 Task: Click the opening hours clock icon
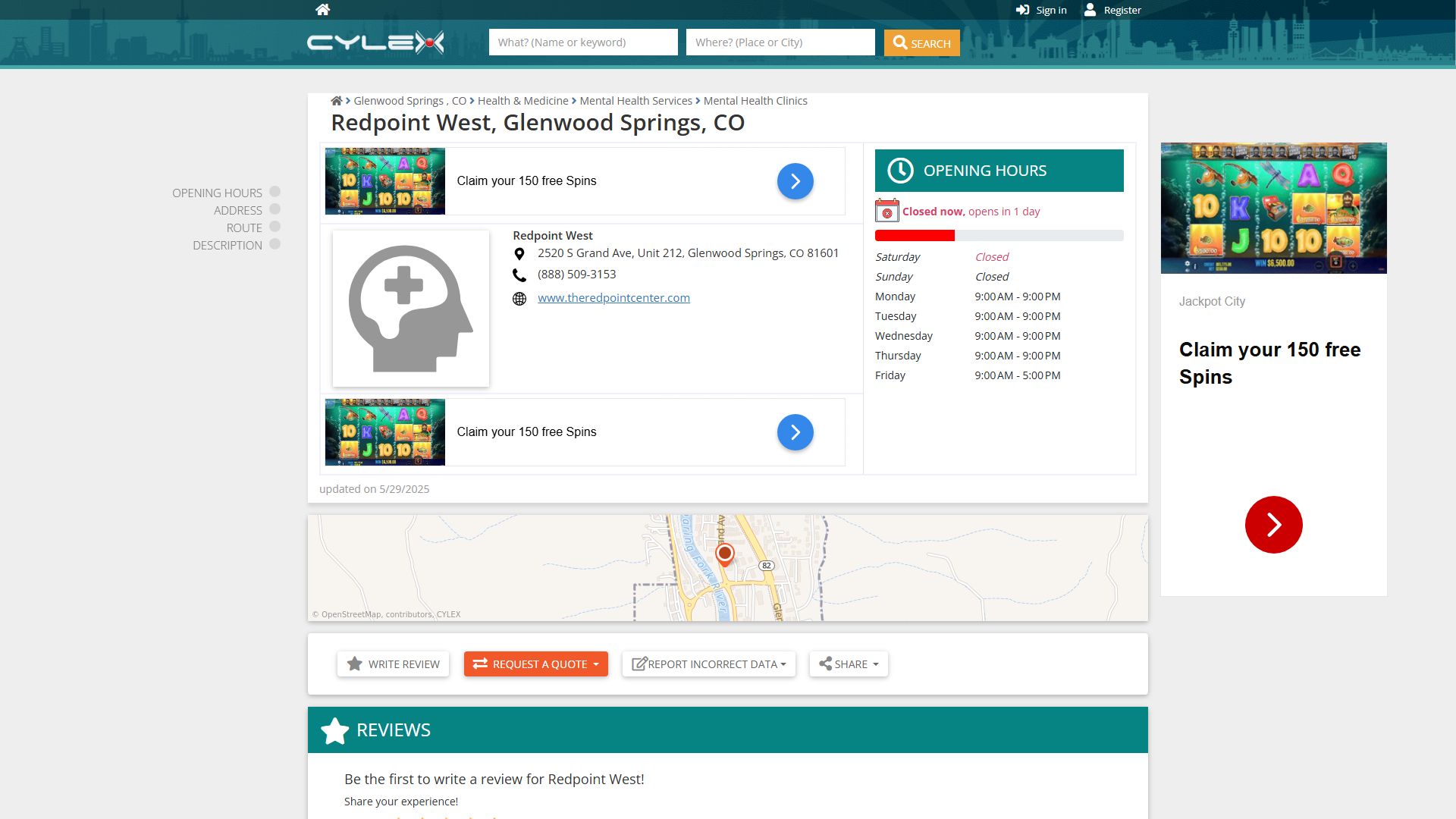901,171
